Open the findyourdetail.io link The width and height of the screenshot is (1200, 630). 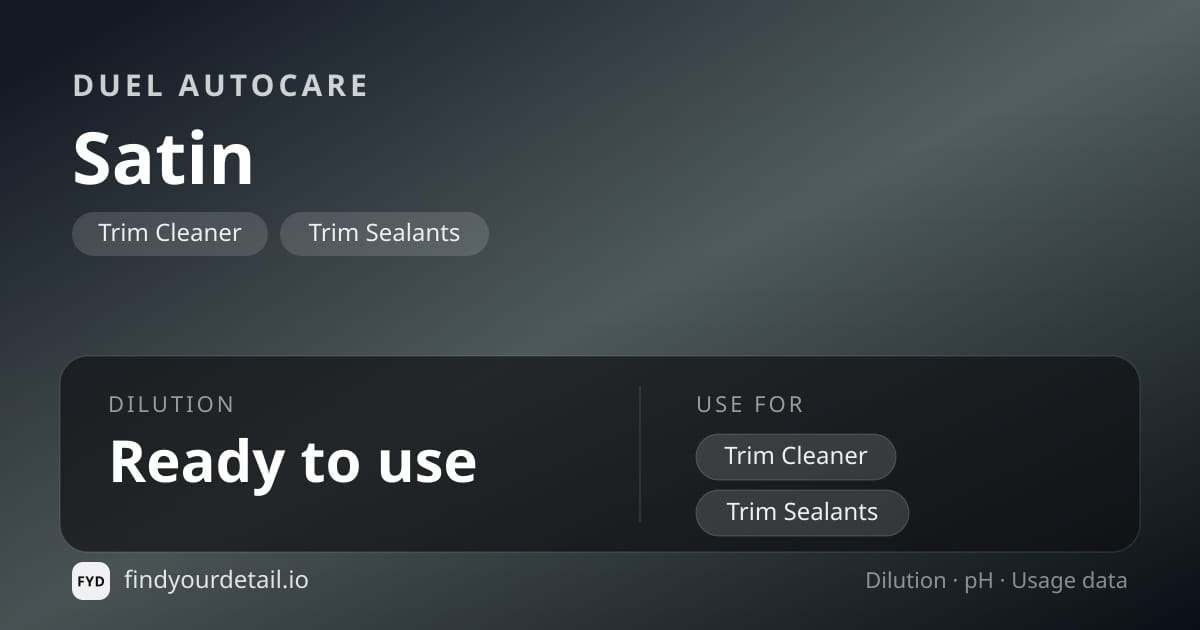[x=216, y=580]
